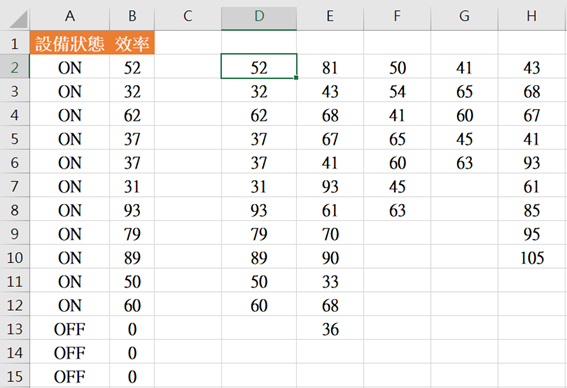The image size is (567, 388).
Task: Click the orange 設備狀態 header cell
Action: (x=70, y=43)
